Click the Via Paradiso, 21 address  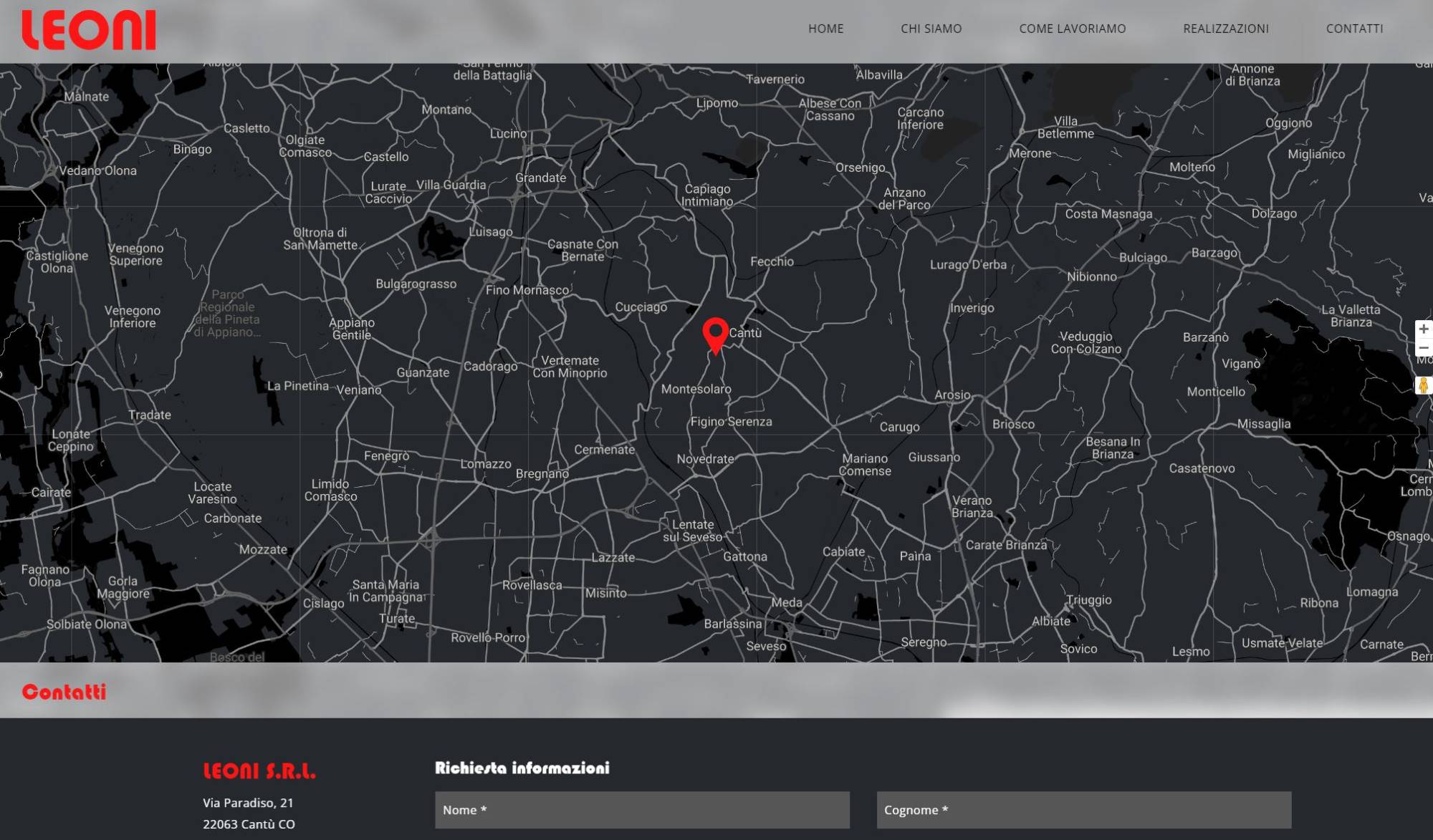point(248,803)
